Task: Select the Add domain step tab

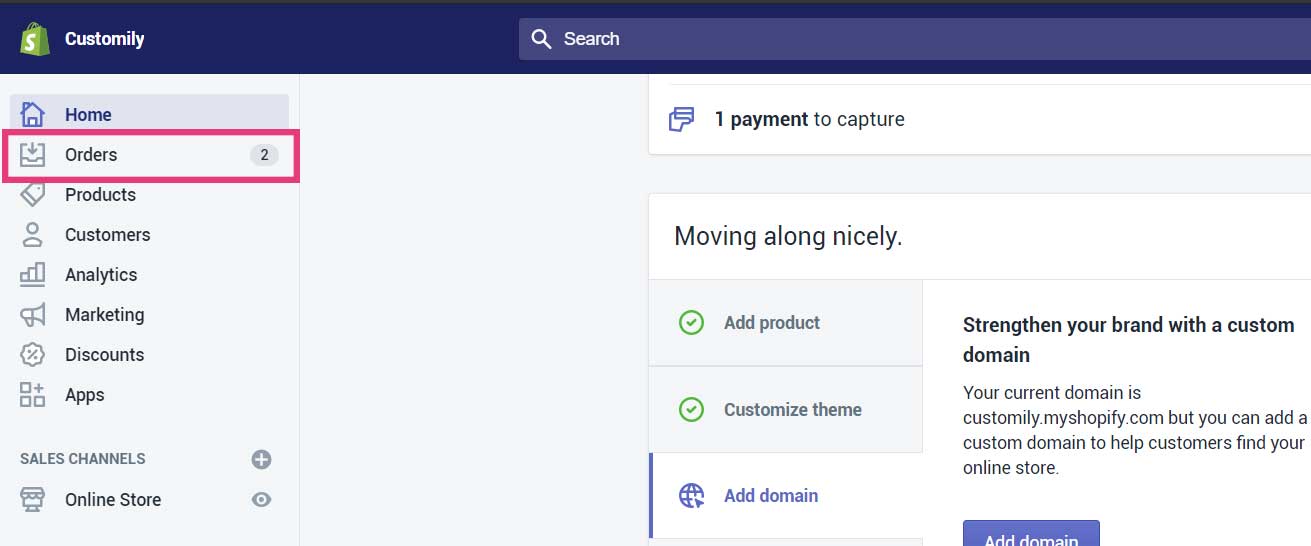Action: point(770,496)
